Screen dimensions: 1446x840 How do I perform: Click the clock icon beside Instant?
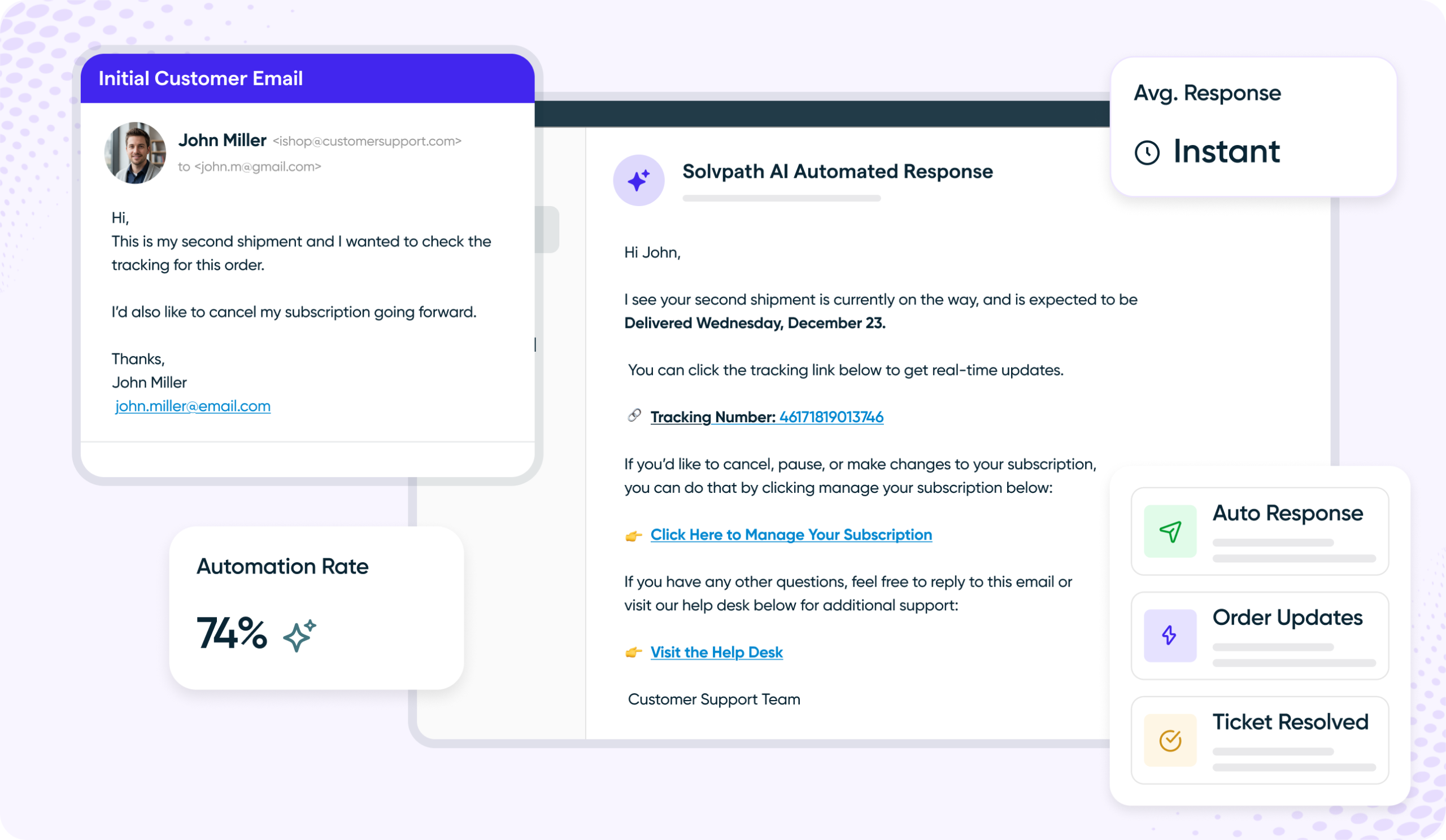[1147, 152]
